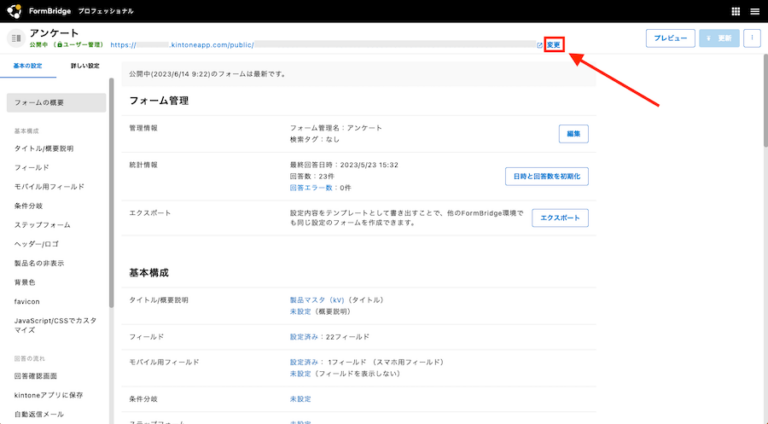768x424 pixels.
Task: Click 設定済み link in フィールド row
Action: point(303,337)
